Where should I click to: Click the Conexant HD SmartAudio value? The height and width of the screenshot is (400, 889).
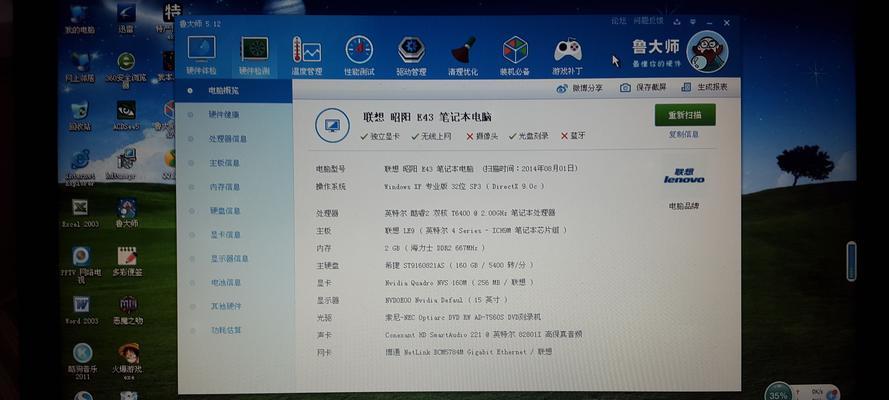pyautogui.click(x=483, y=335)
